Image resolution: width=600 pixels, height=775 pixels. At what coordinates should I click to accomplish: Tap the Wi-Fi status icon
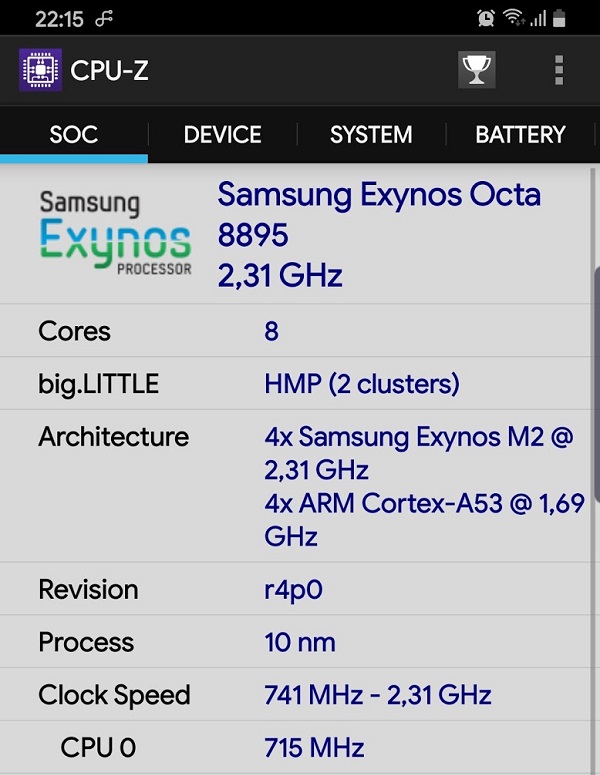pyautogui.click(x=513, y=18)
